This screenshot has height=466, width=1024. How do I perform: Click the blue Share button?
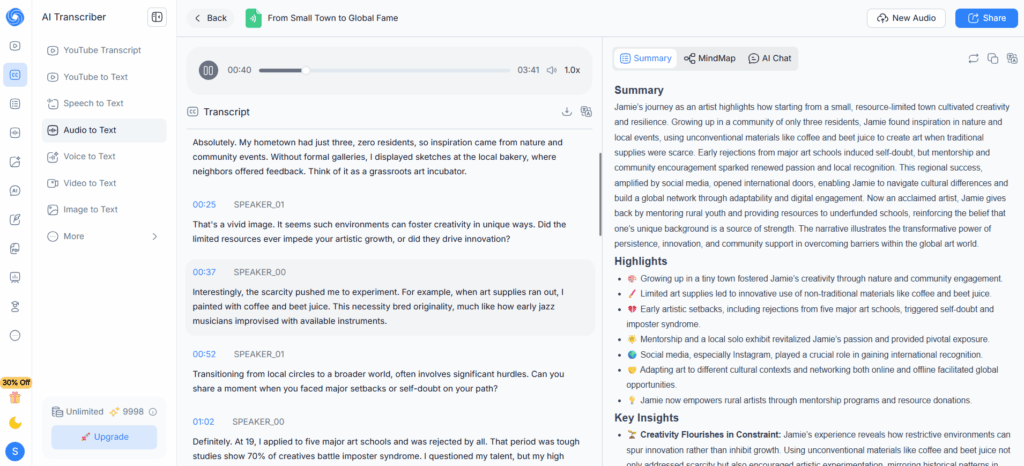986,18
